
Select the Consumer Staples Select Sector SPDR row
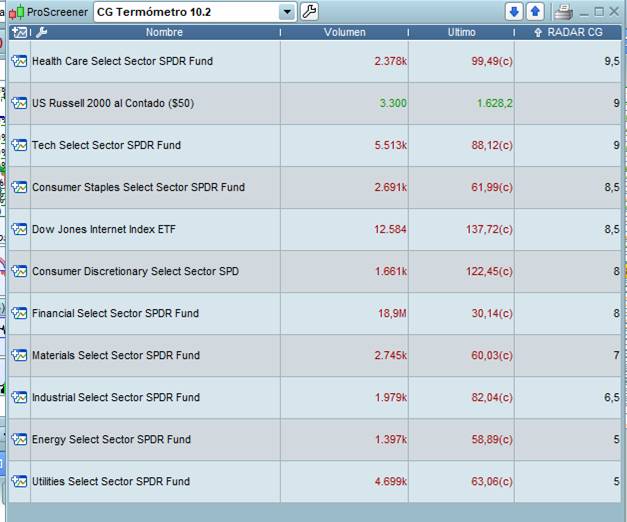click(138, 187)
